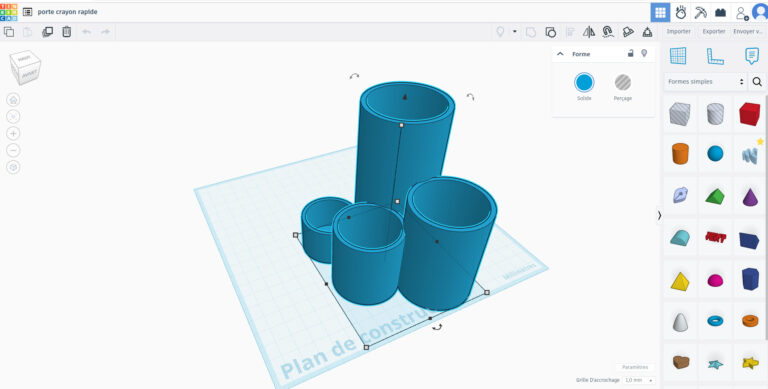This screenshot has width=768, height=389.
Task: Open the notes tool icon
Action: 752,56
